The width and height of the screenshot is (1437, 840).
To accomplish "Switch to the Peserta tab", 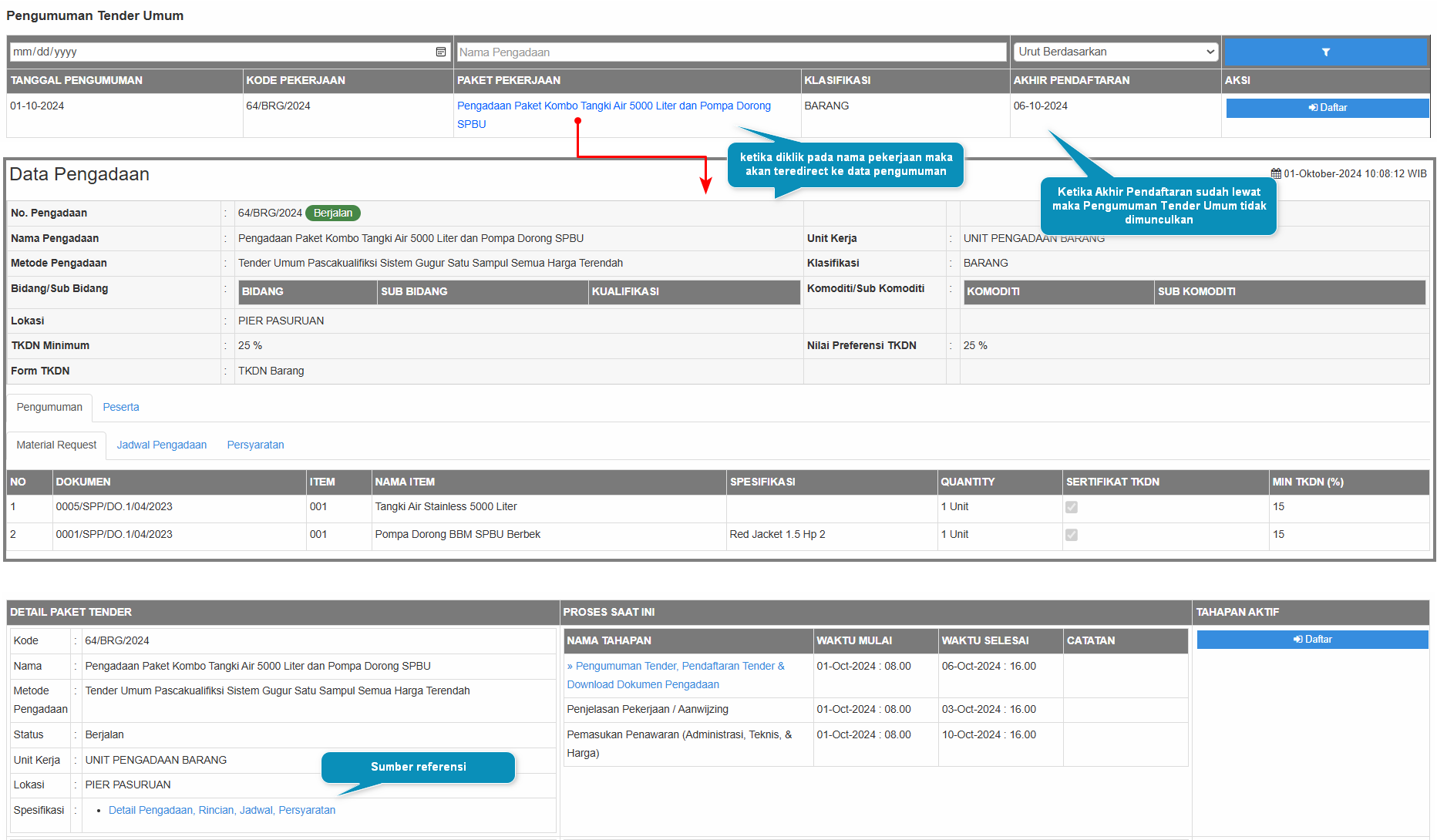I will (x=121, y=408).
